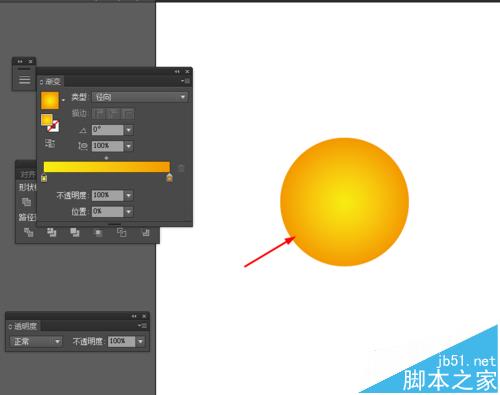Toggle apply gradient within stroke button
Image resolution: width=500 pixels, height=395 pixels.
(x=99, y=114)
